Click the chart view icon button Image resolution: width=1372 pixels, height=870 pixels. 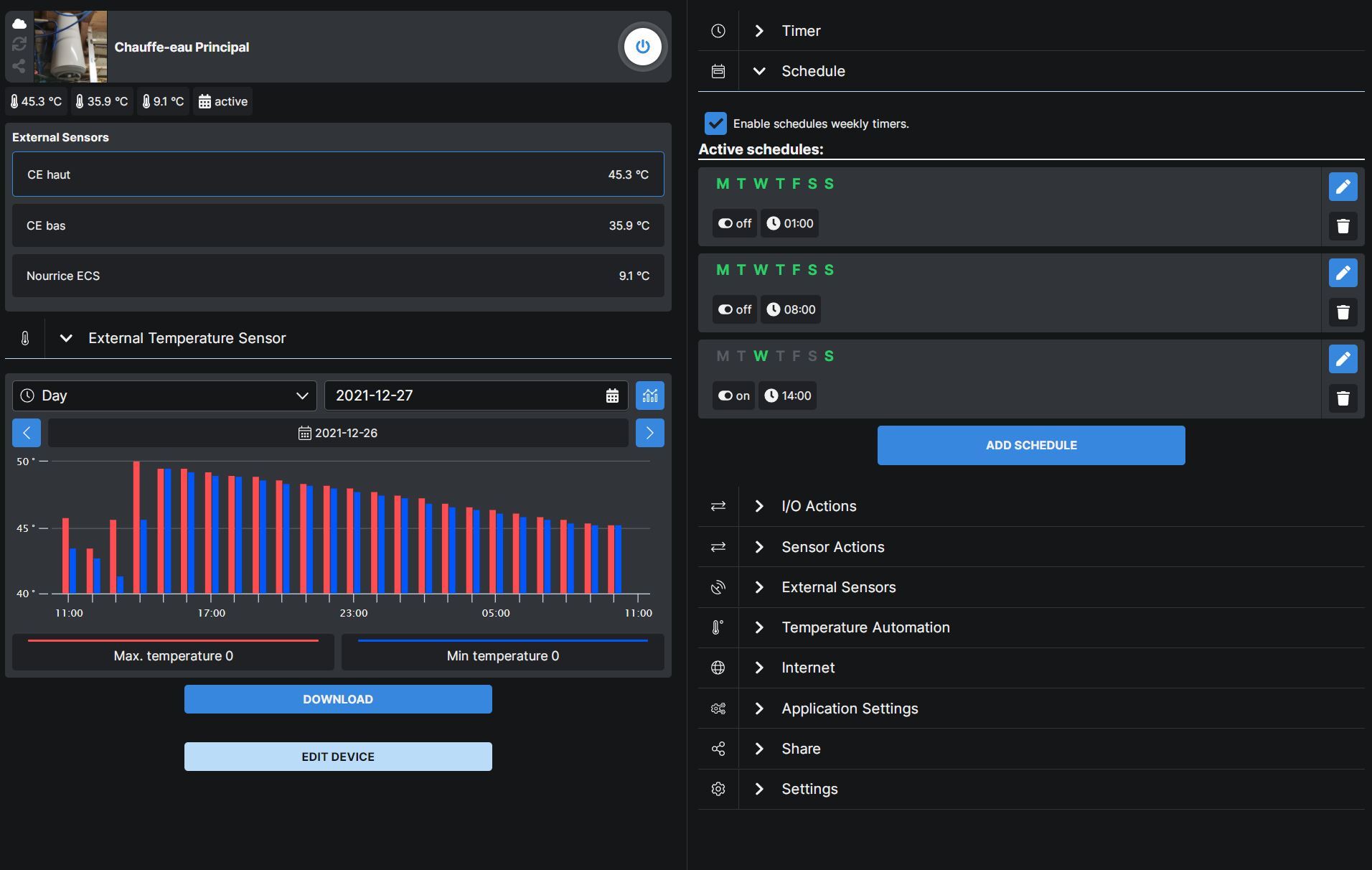tap(649, 396)
